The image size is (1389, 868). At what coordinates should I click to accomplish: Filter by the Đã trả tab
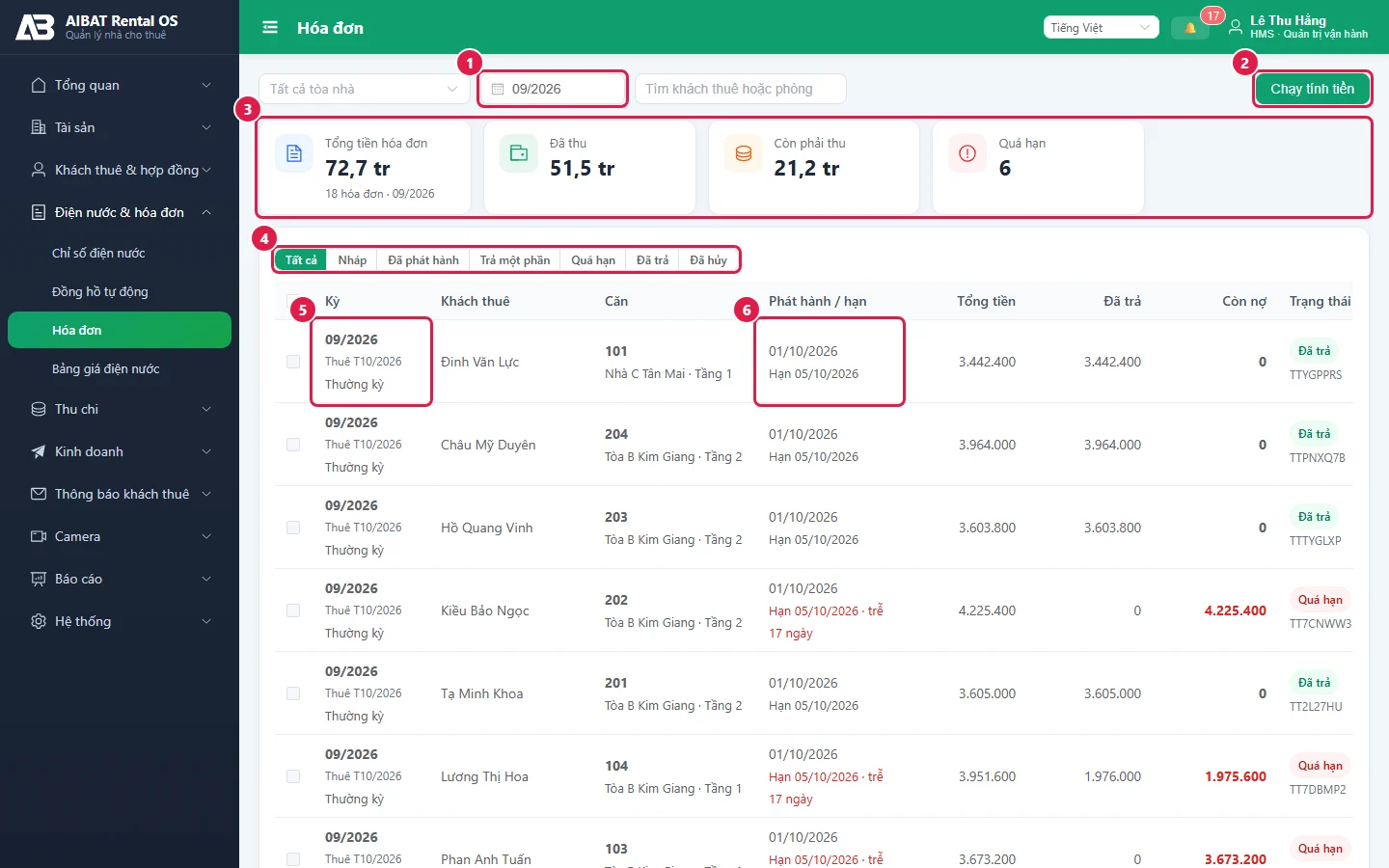(x=652, y=259)
